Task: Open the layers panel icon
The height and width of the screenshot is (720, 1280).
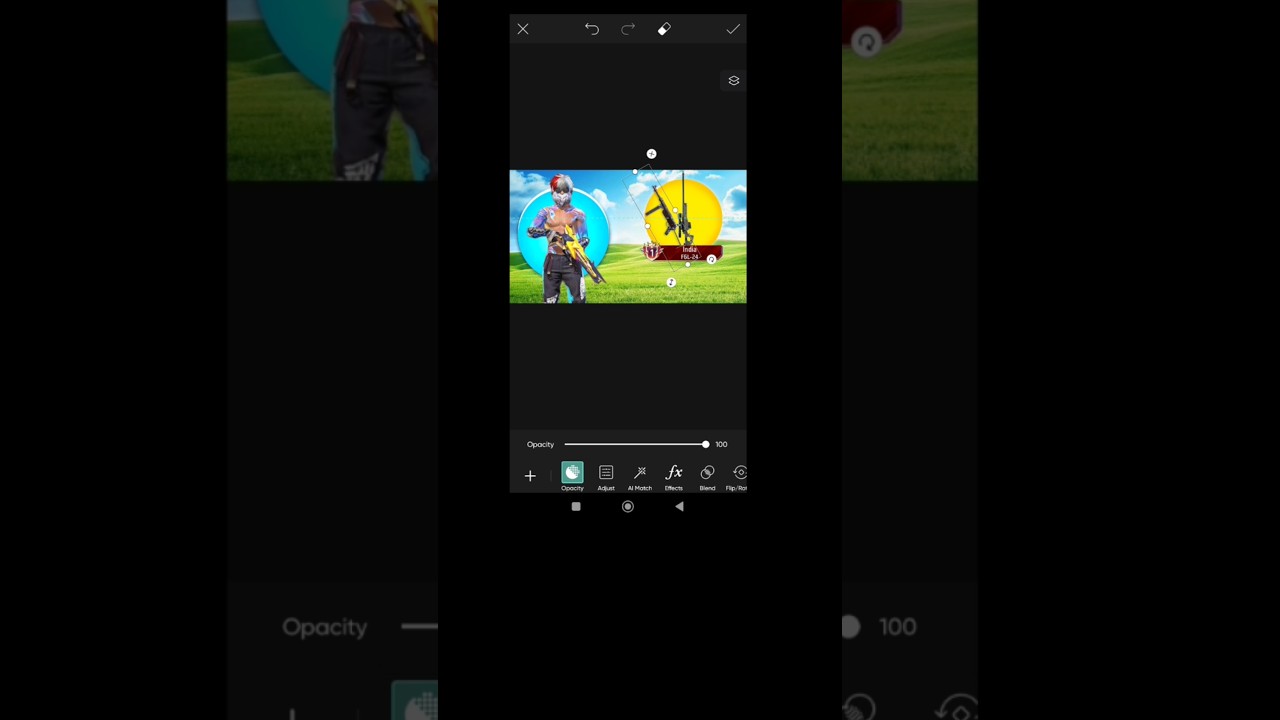Action: coord(734,81)
